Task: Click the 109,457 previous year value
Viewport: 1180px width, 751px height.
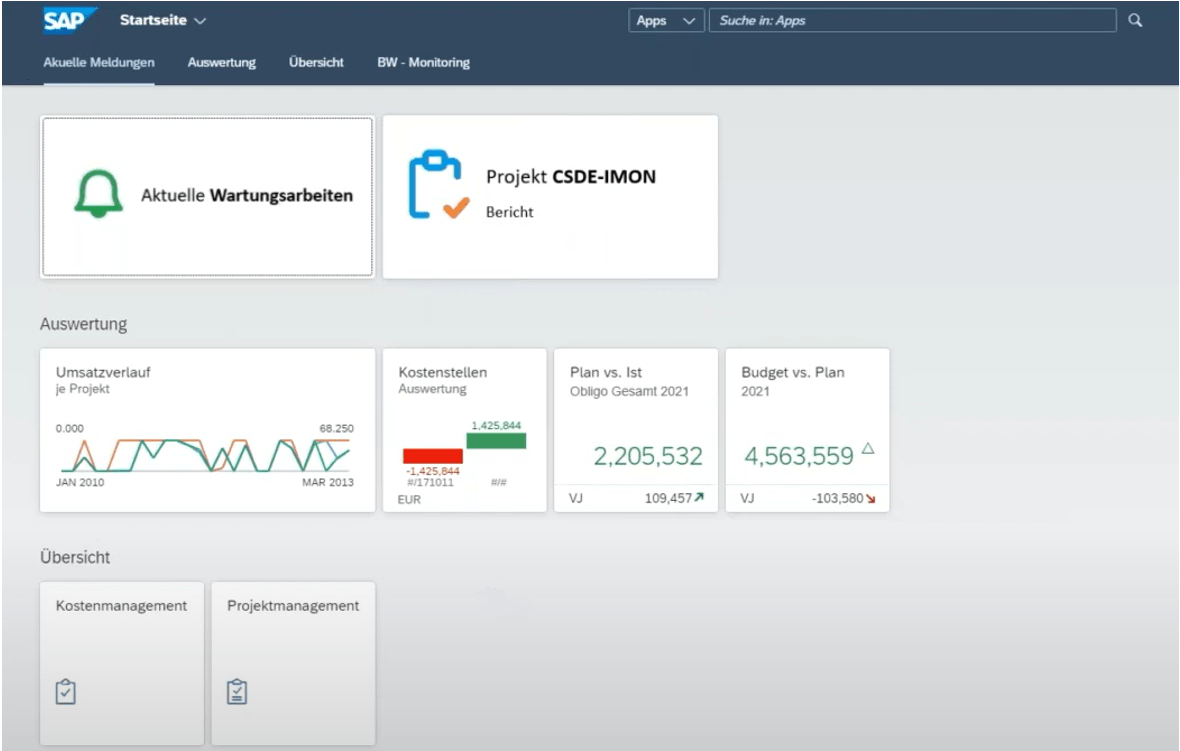Action: 668,498
